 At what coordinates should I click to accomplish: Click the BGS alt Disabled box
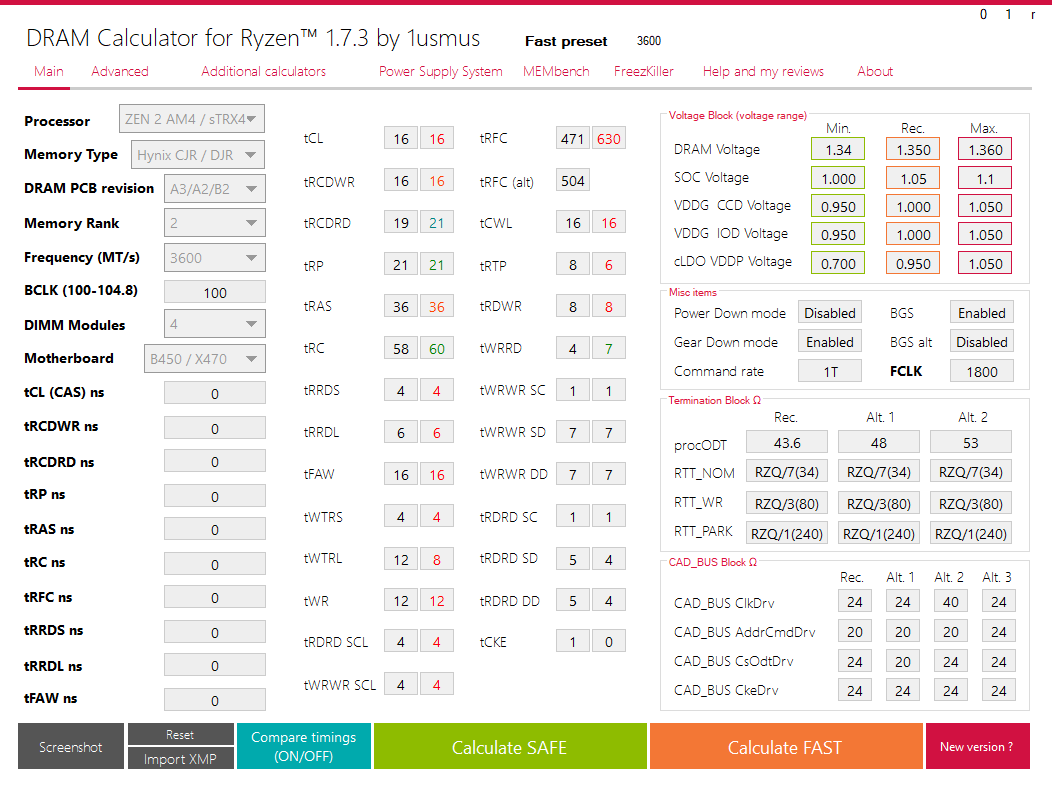point(982,341)
